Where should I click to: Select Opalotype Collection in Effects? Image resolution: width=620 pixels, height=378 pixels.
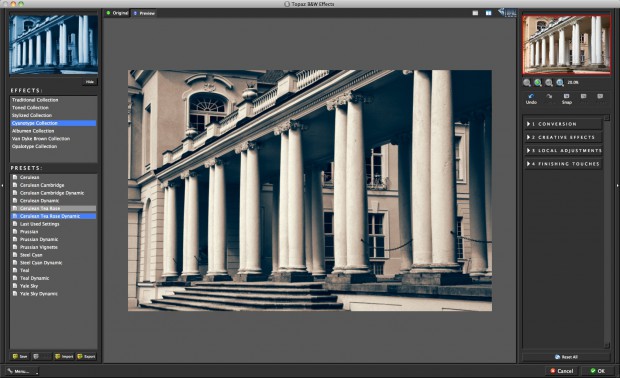click(x=53, y=146)
